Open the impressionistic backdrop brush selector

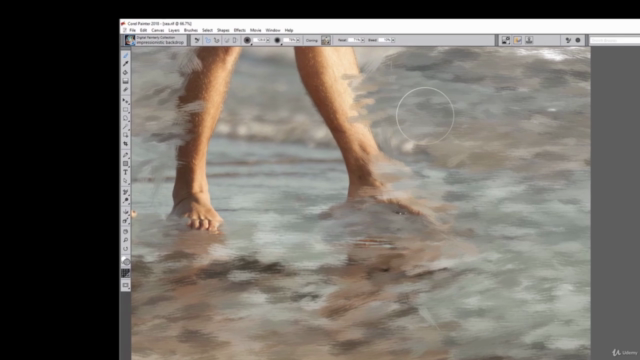tap(155, 40)
